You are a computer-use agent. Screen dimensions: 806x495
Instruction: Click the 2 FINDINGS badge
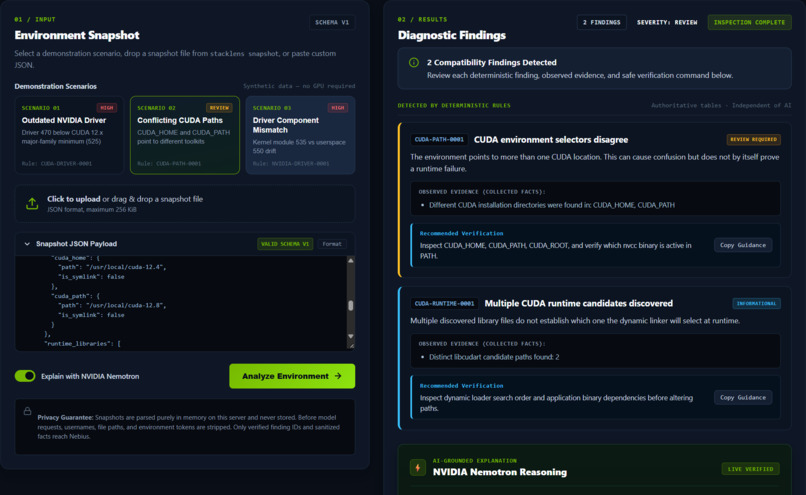pos(601,22)
